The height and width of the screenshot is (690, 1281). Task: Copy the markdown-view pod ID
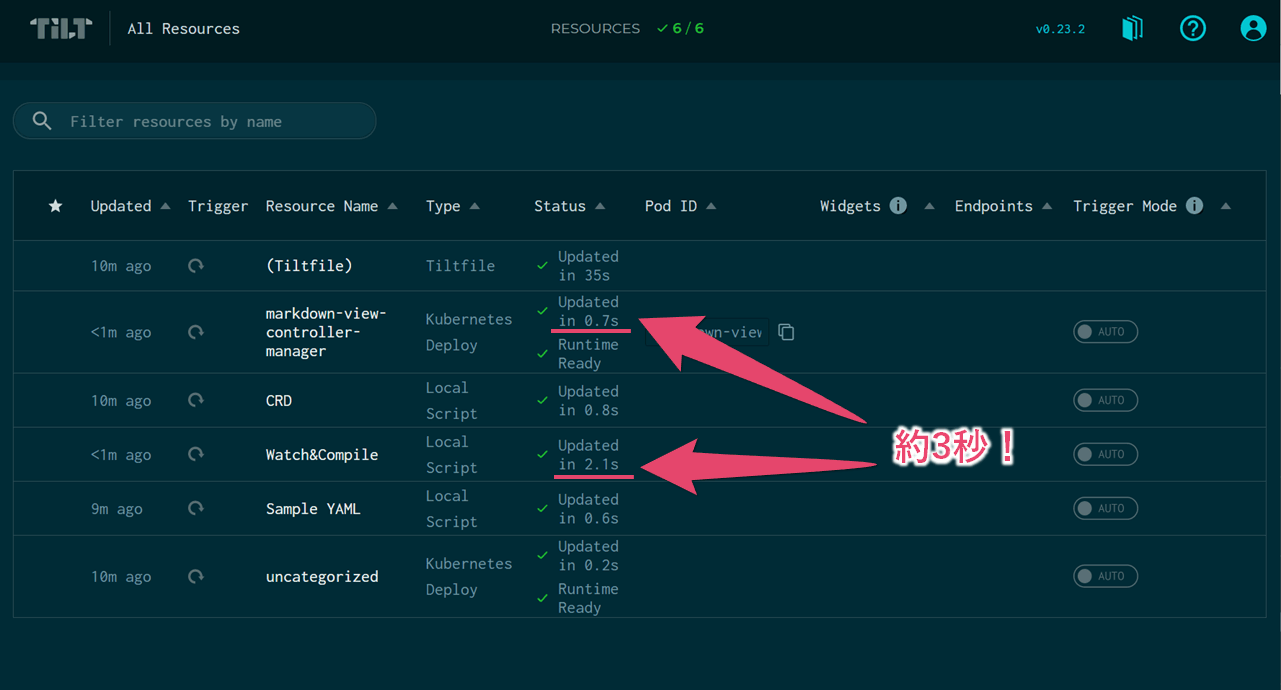click(x=786, y=332)
